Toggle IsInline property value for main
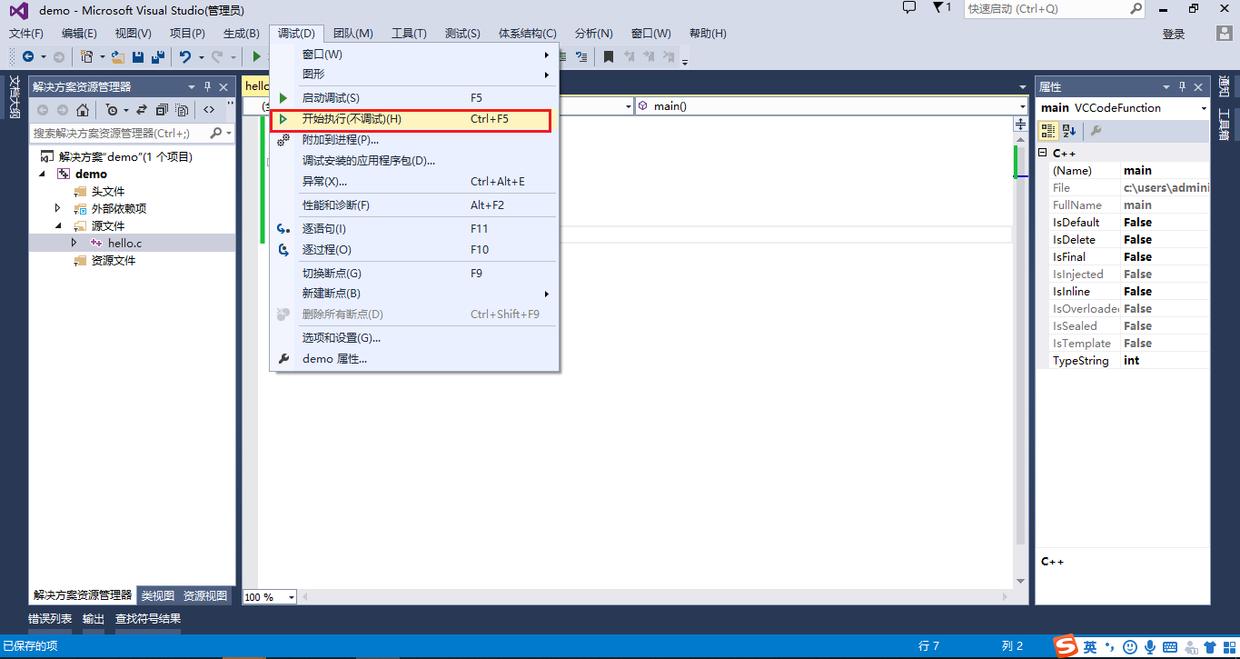Screen dimensions: 1240x659 pos(1138,291)
